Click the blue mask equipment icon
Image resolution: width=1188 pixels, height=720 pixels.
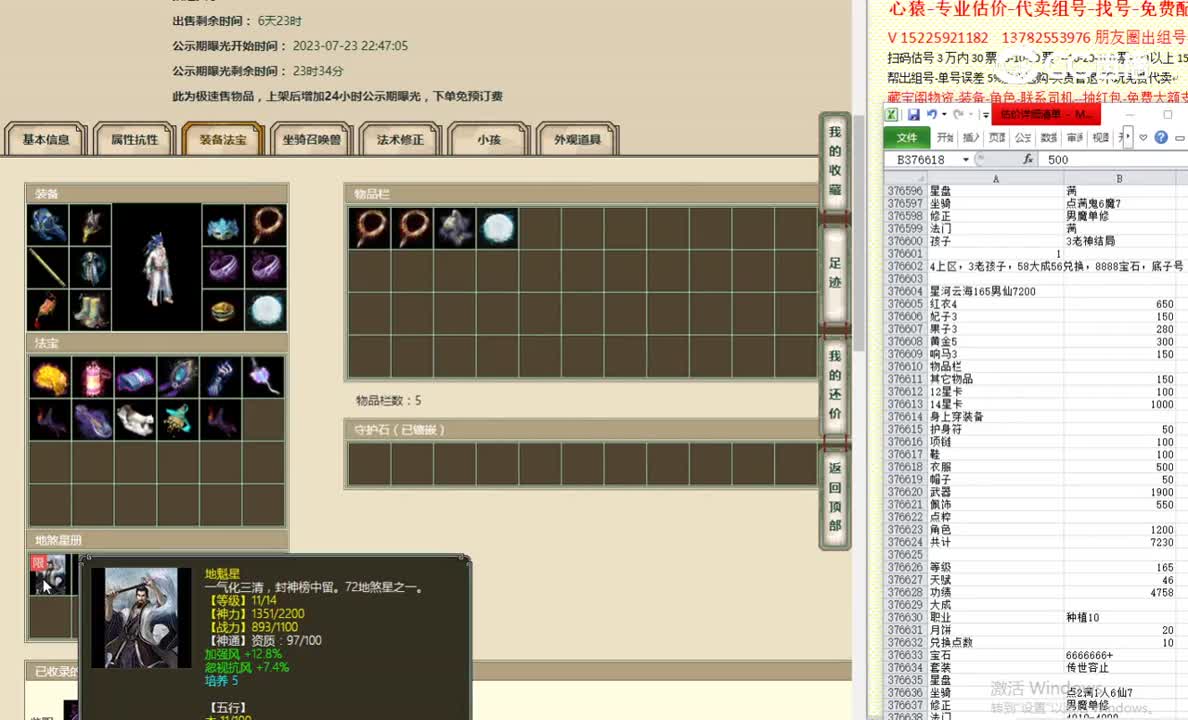click(x=224, y=227)
